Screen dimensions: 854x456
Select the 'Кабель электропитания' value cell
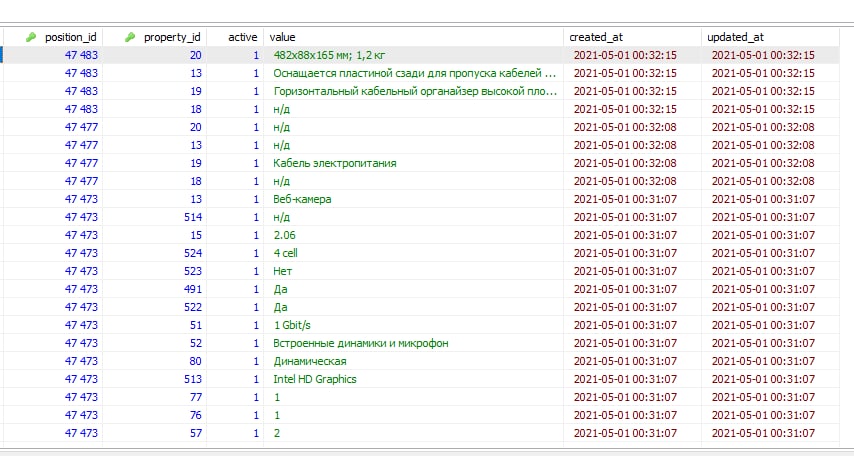pos(413,163)
